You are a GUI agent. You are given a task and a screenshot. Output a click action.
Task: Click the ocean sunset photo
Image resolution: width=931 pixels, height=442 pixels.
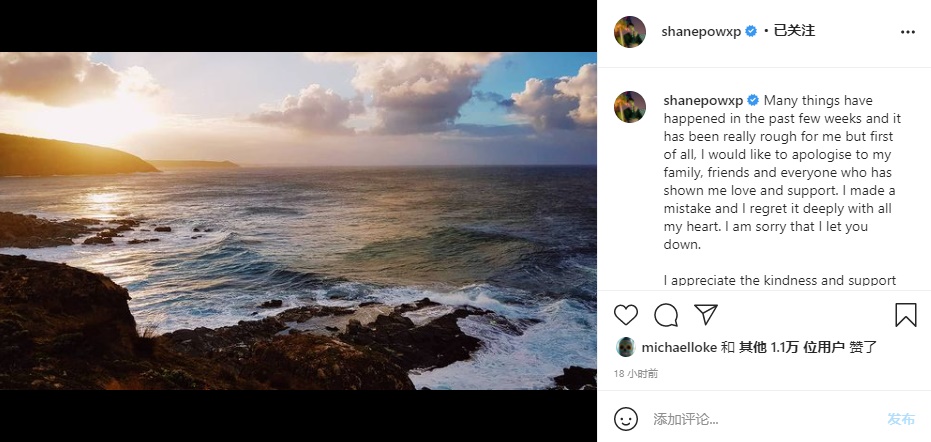(298, 221)
